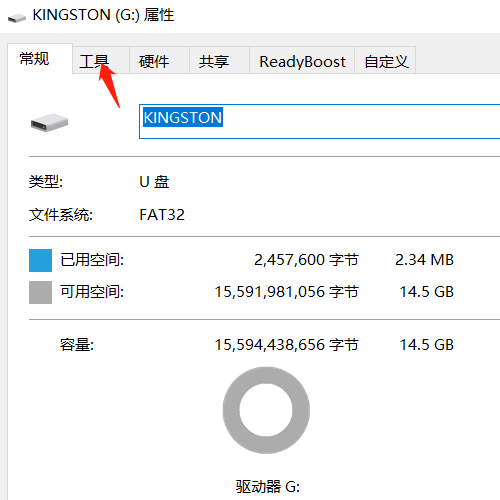Click the drive icon beside the name field
Image resolution: width=500 pixels, height=500 pixels.
[49, 123]
